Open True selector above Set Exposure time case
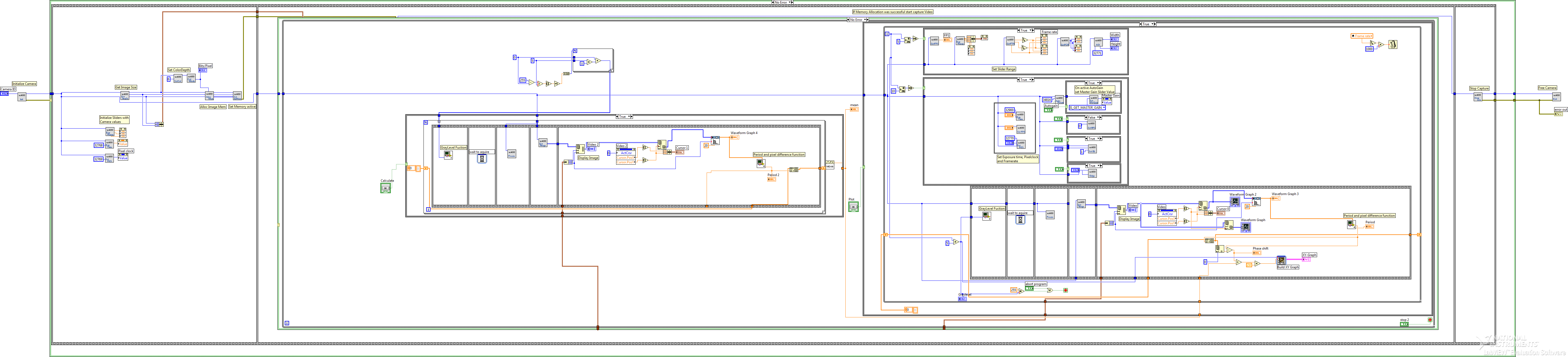 pyautogui.click(x=1026, y=80)
